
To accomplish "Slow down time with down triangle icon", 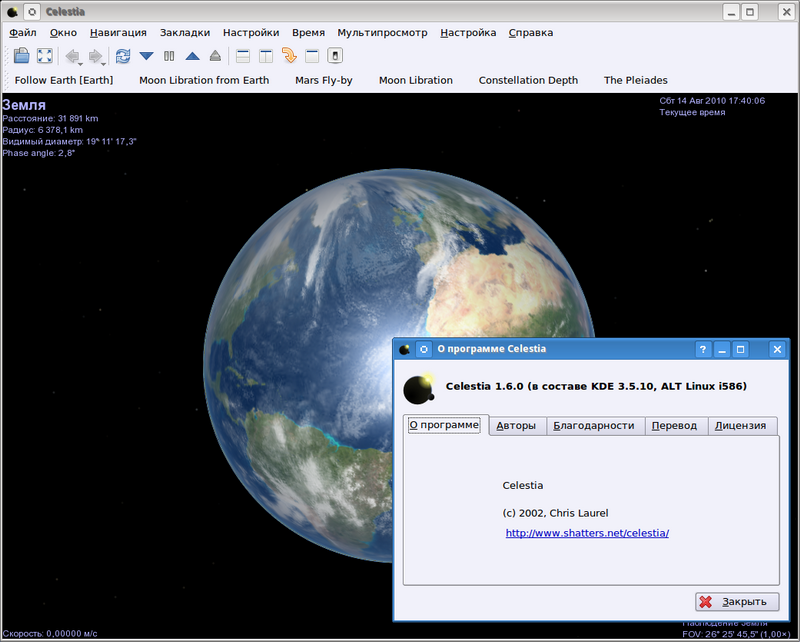I will 146,56.
